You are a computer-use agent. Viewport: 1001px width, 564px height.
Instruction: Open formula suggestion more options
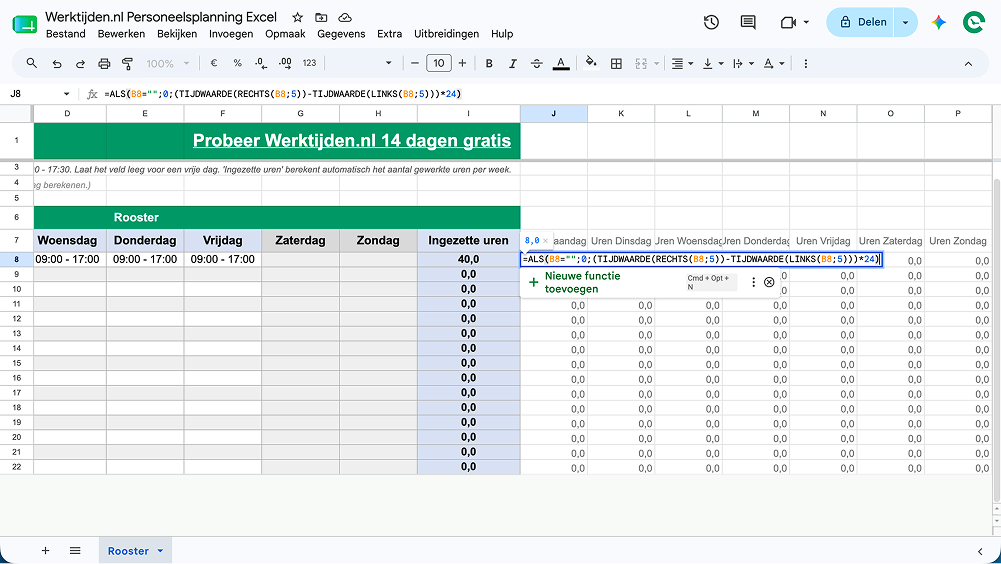(753, 282)
